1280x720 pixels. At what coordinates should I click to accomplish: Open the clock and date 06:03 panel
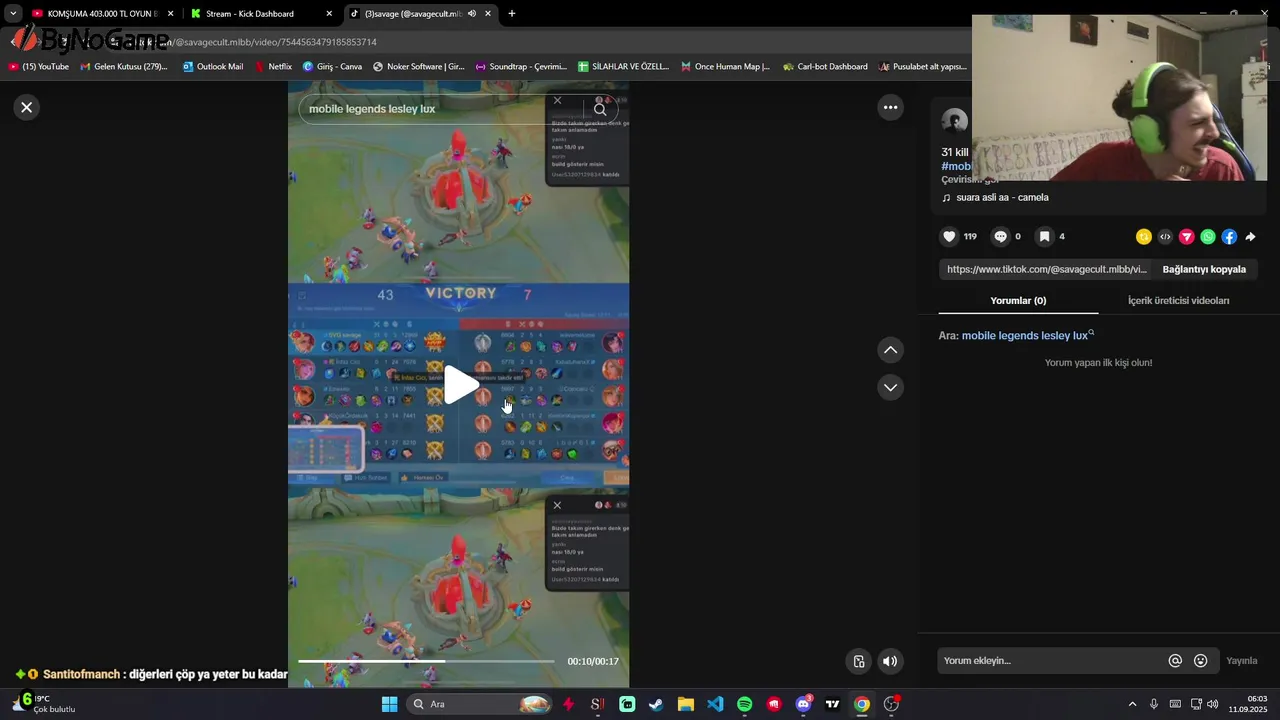[x=1249, y=704]
